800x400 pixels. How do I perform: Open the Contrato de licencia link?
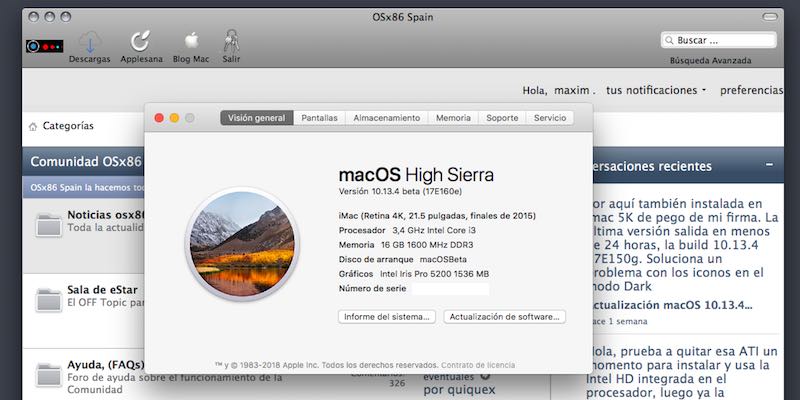pyautogui.click(x=478, y=365)
